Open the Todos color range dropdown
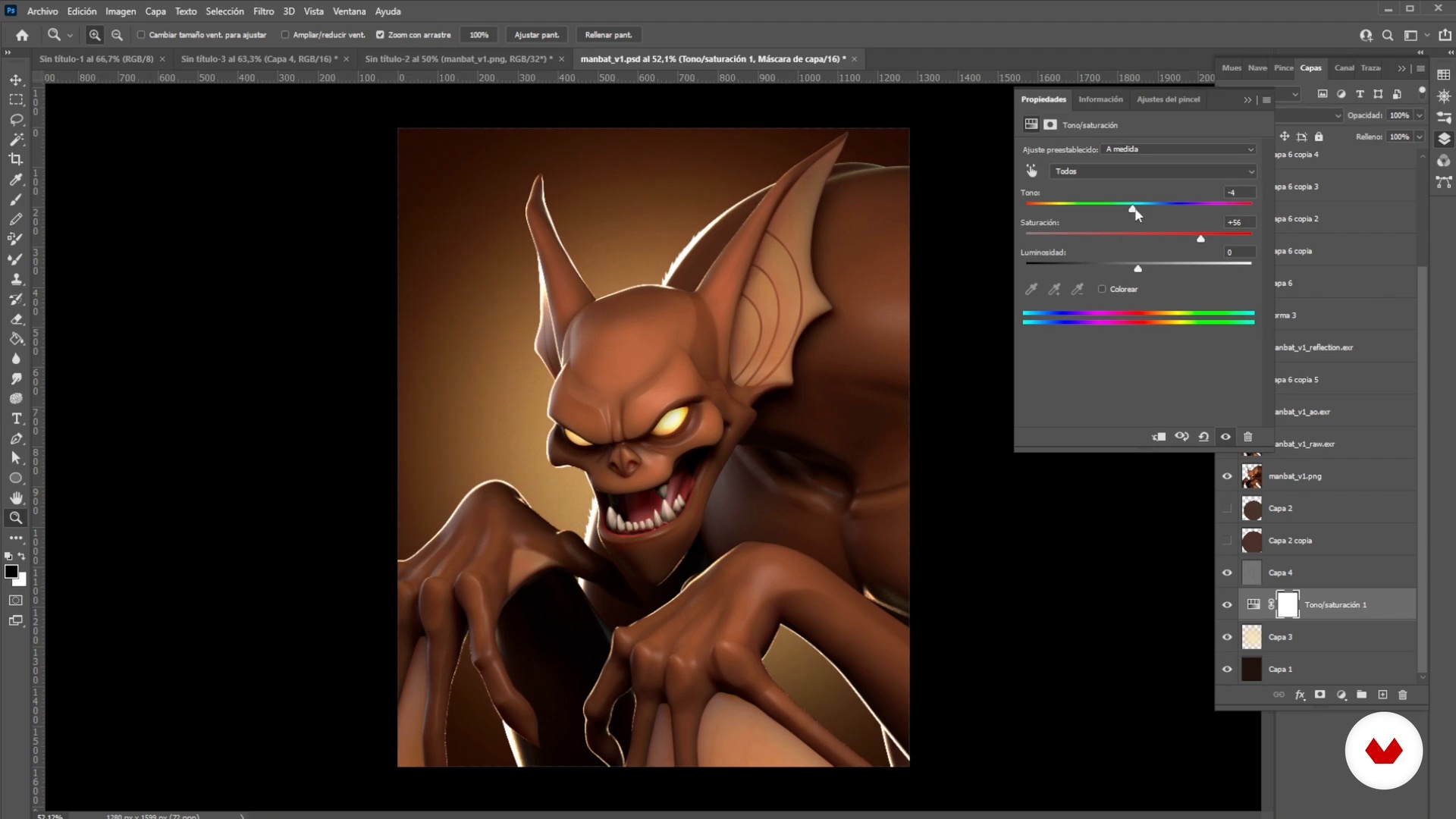 (1153, 171)
